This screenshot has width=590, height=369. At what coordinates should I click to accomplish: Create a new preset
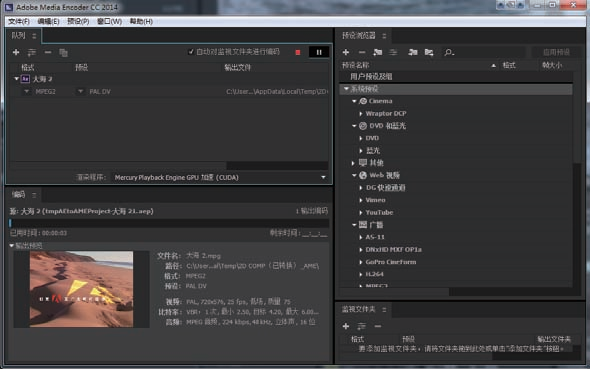click(346, 52)
